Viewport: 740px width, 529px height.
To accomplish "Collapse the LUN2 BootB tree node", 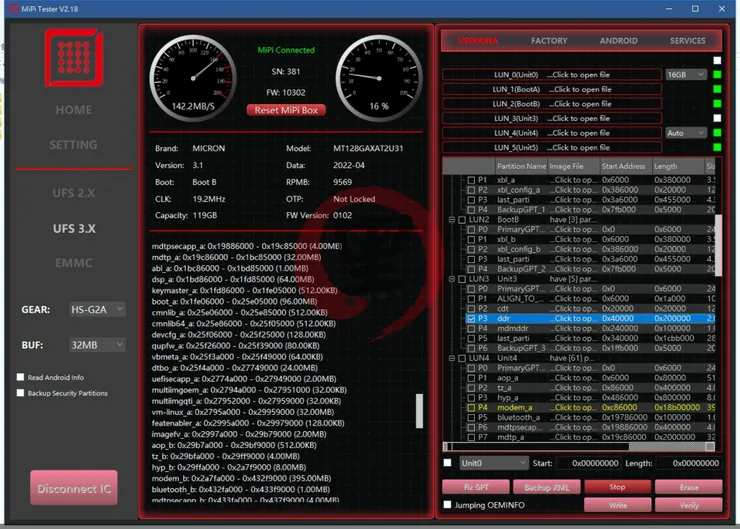I will pos(452,219).
